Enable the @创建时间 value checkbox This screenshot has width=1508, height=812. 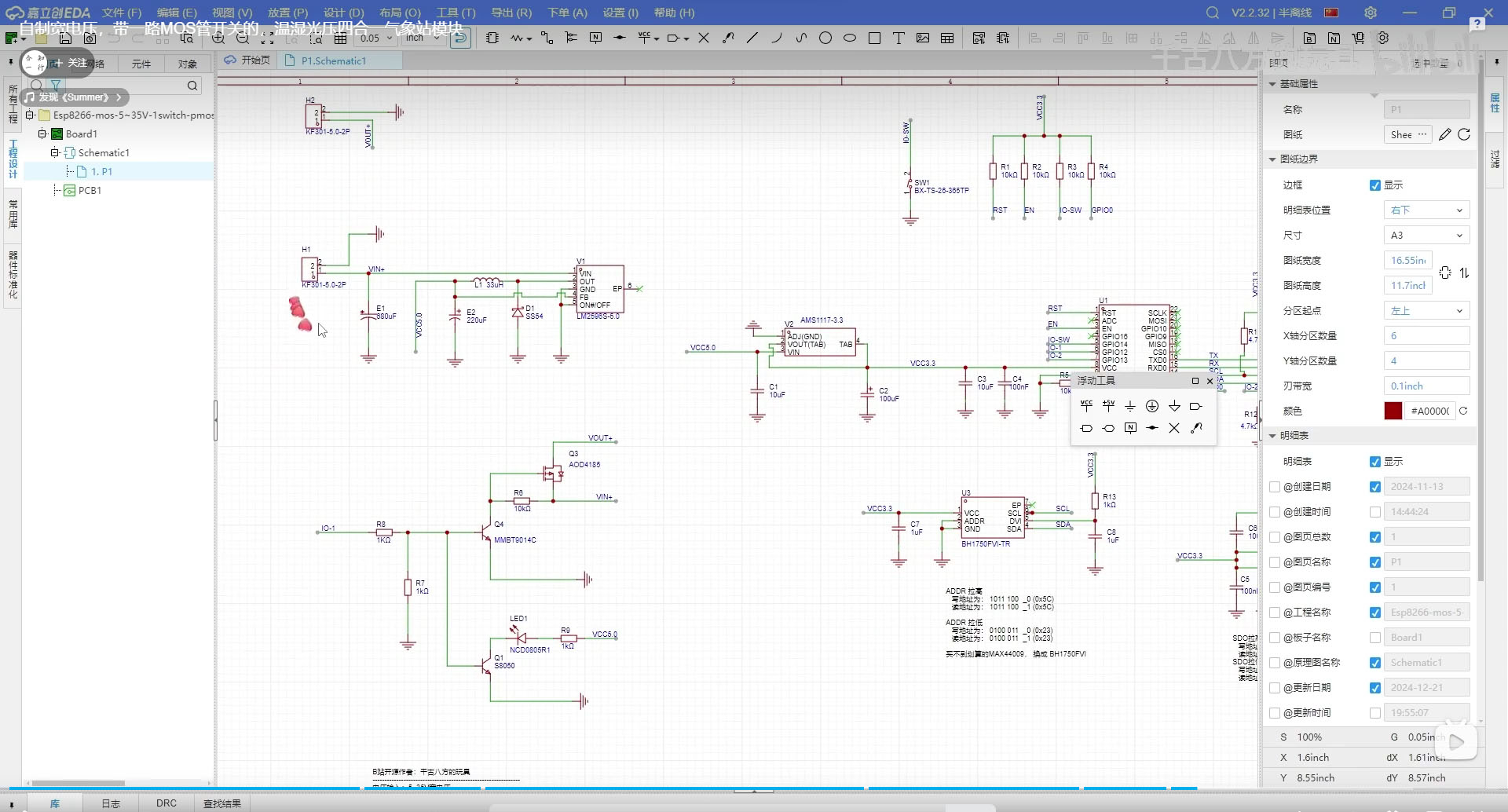[1374, 512]
